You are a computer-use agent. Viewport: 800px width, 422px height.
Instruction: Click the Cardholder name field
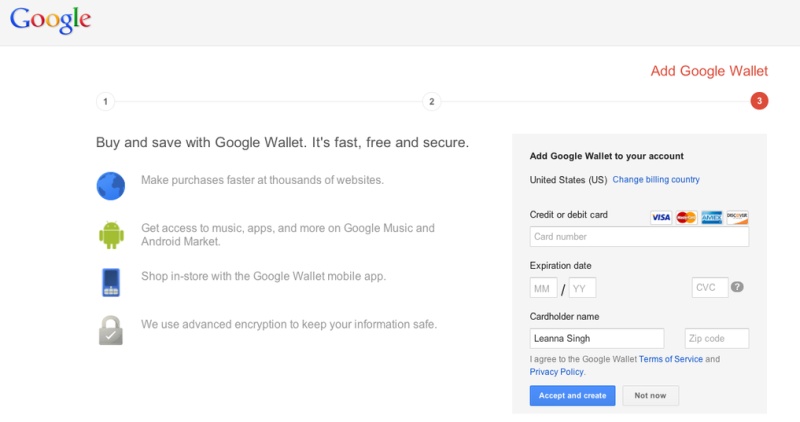597,338
